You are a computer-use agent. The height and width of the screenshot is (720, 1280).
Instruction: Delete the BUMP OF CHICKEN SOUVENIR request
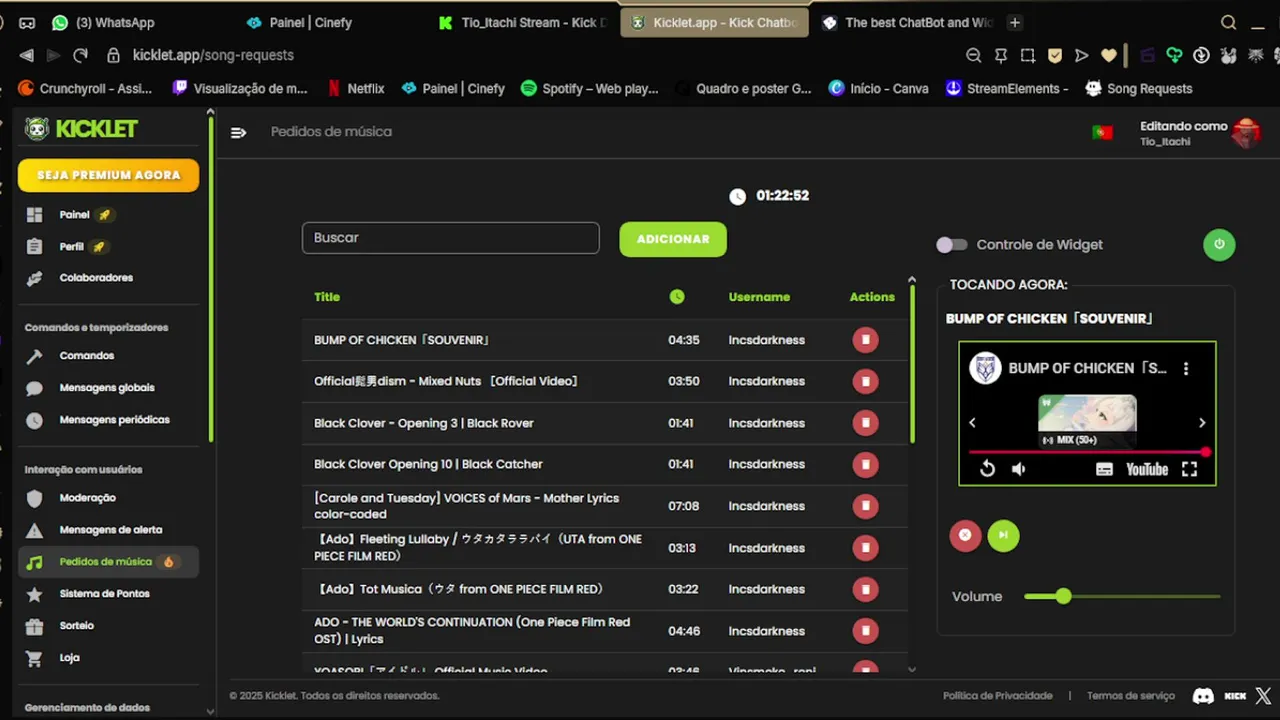[x=865, y=340]
